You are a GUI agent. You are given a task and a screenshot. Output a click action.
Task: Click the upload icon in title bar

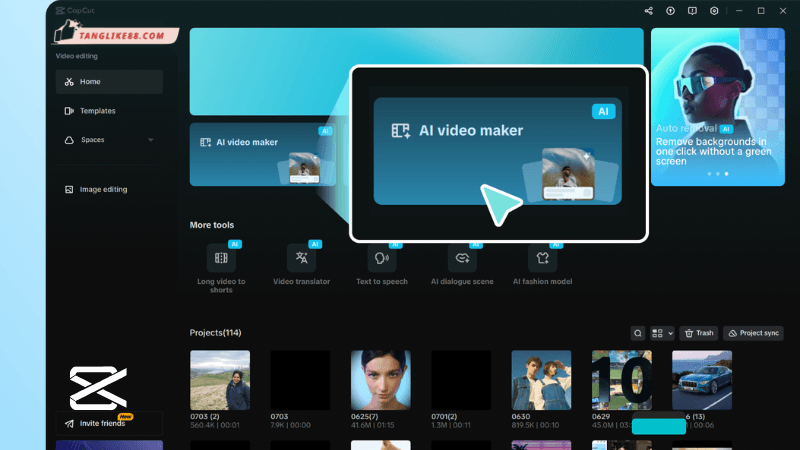[x=670, y=11]
